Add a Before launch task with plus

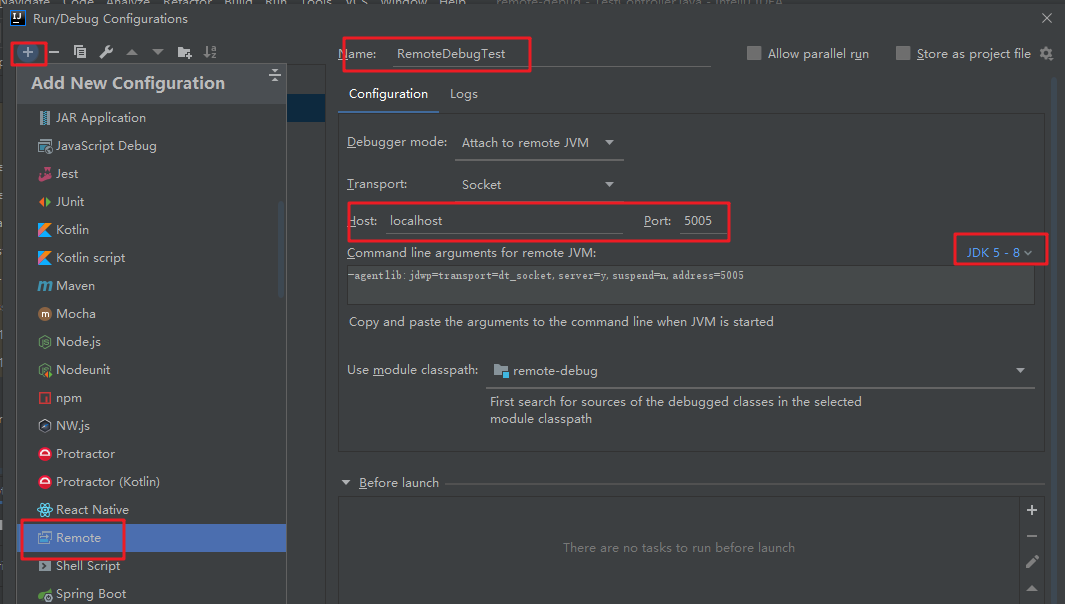tap(1032, 510)
